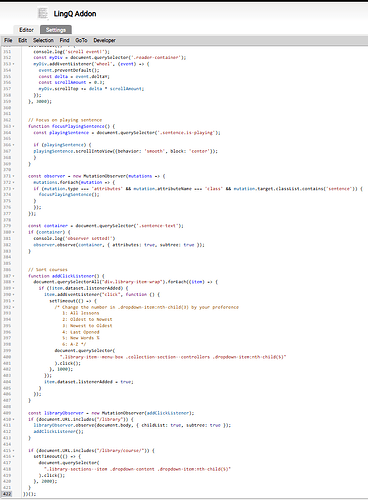Fold the if (container) block at line 380

14,232
